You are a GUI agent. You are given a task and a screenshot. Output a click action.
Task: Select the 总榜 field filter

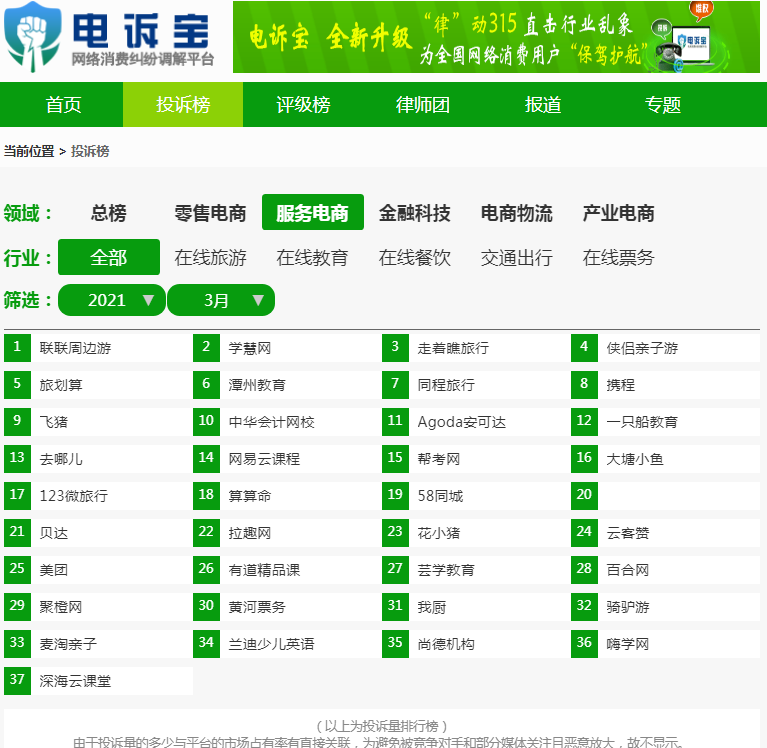click(109, 212)
